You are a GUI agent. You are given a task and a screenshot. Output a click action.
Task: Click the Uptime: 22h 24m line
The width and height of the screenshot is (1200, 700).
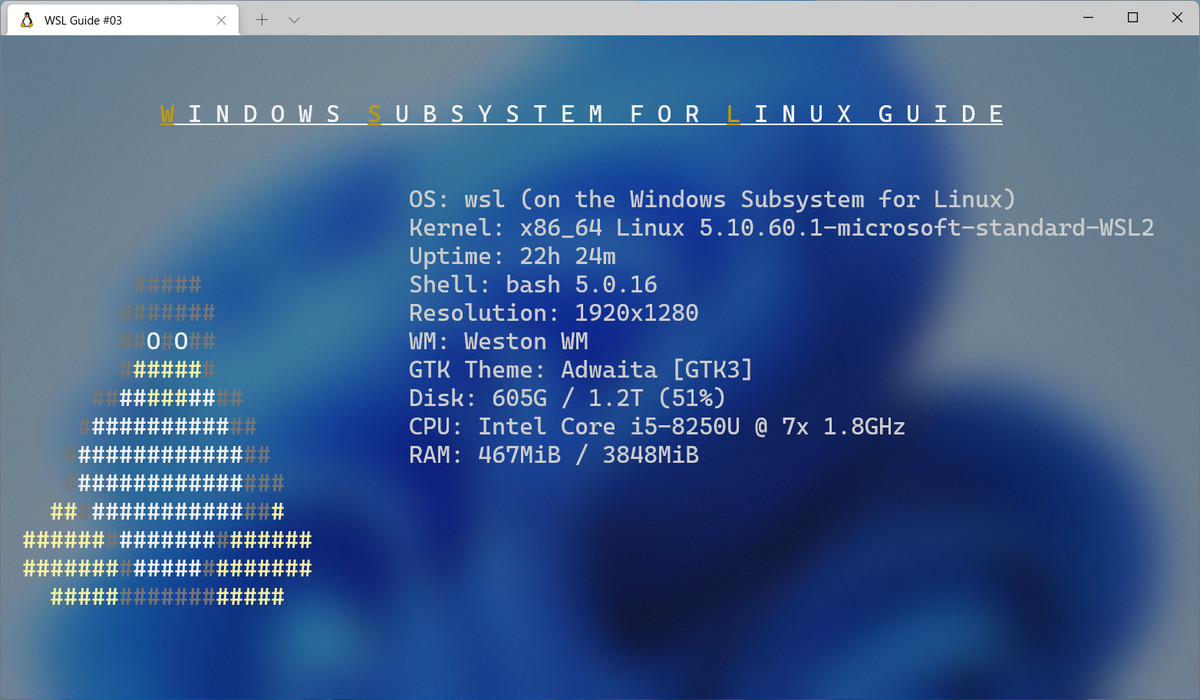(512, 256)
